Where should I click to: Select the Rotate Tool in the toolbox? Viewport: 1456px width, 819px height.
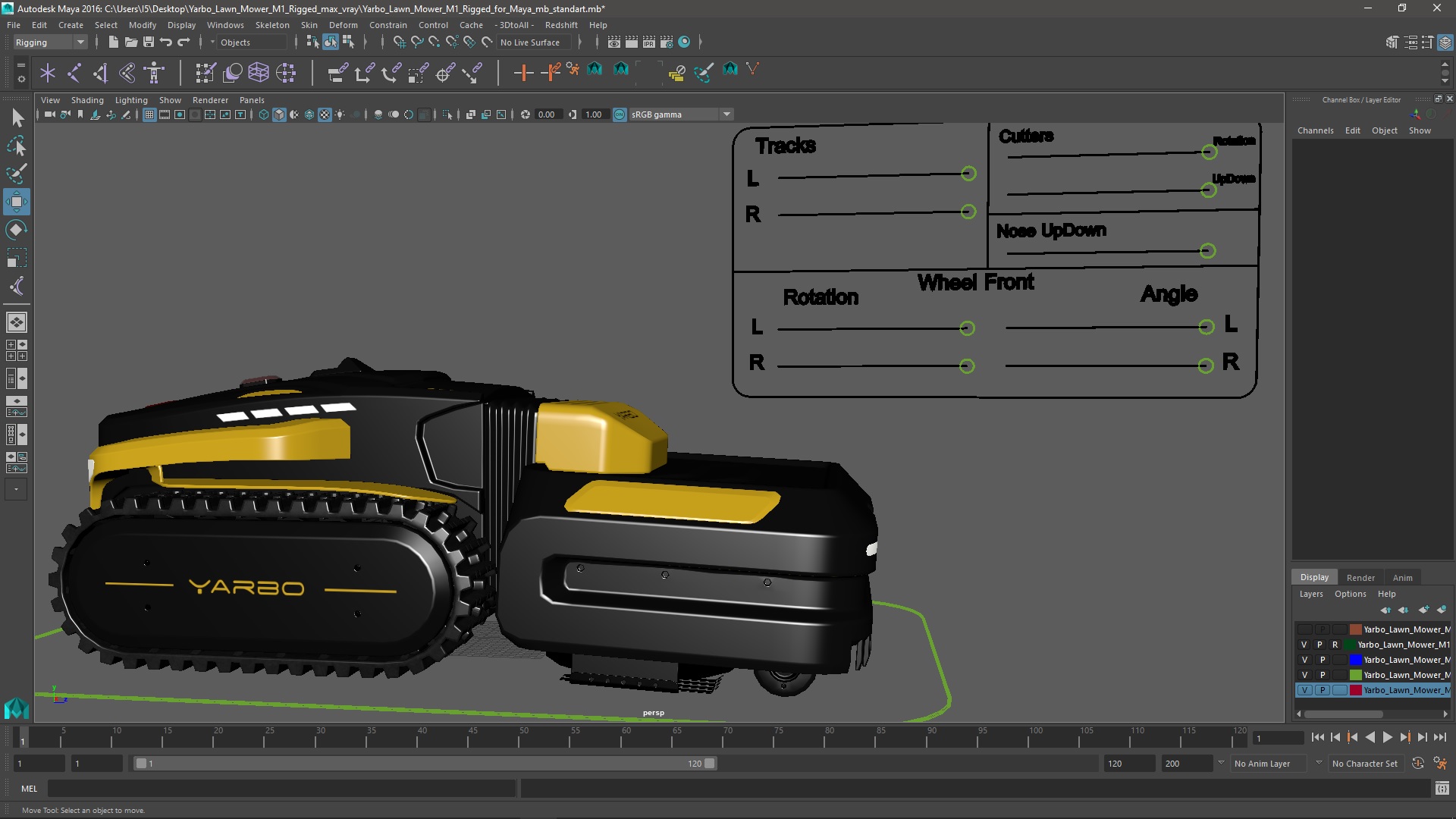tap(16, 230)
